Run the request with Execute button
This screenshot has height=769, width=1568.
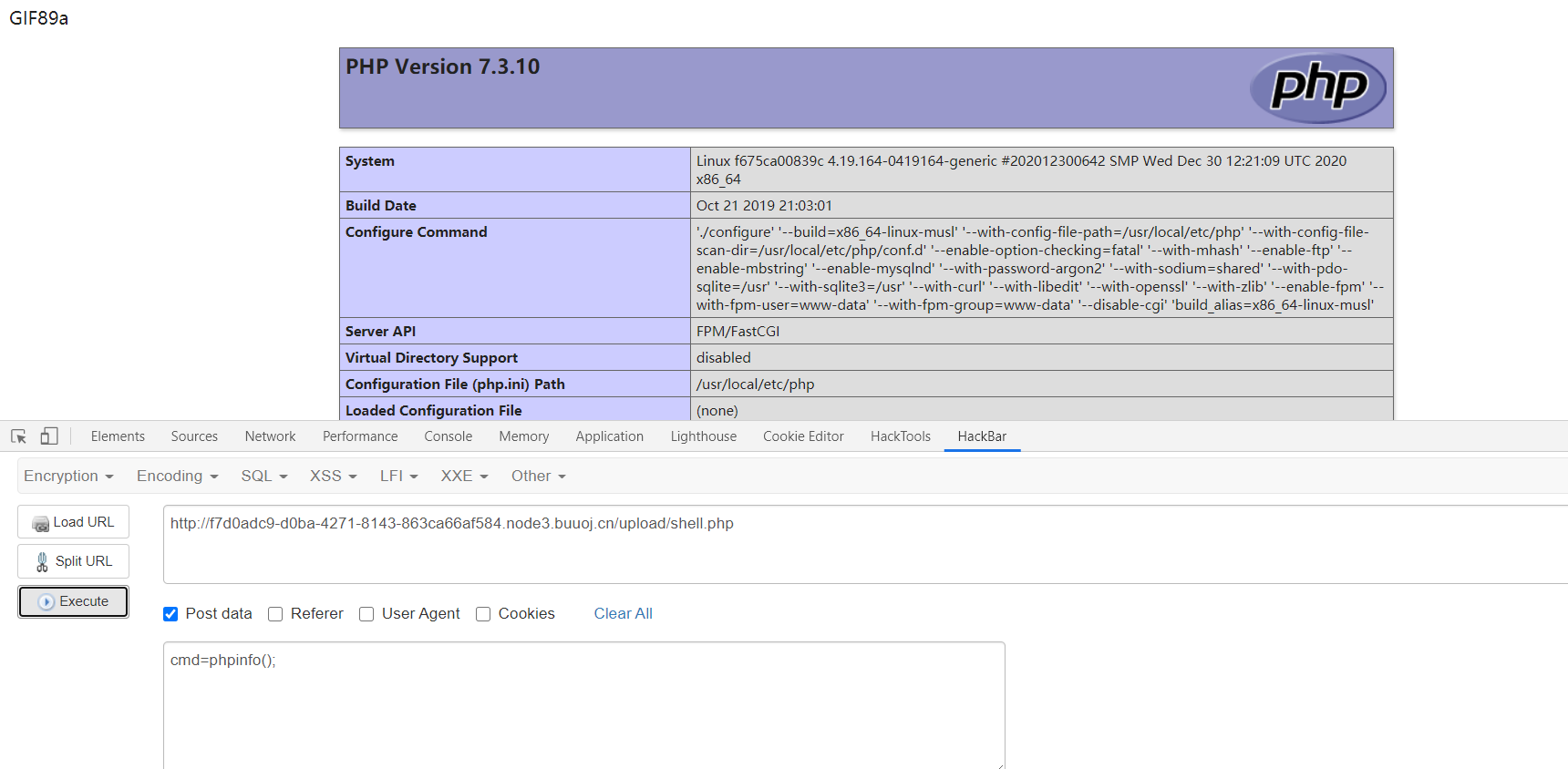73,601
